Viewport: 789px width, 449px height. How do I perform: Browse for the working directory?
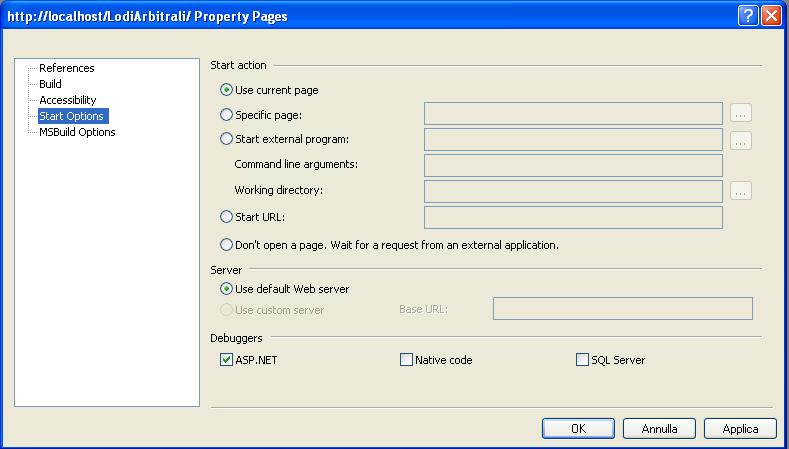coord(741,191)
